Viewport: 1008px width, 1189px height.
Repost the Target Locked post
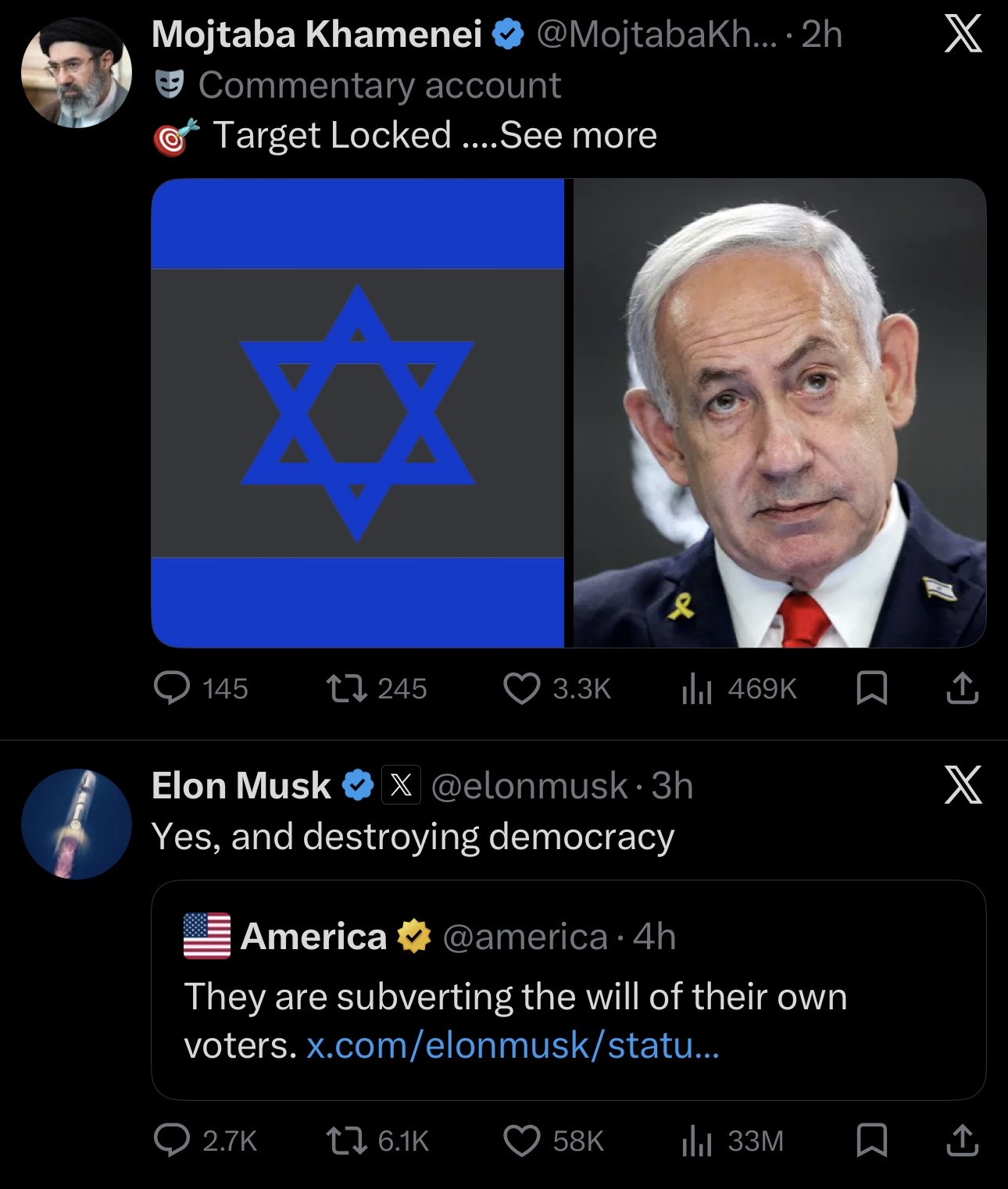[x=344, y=688]
